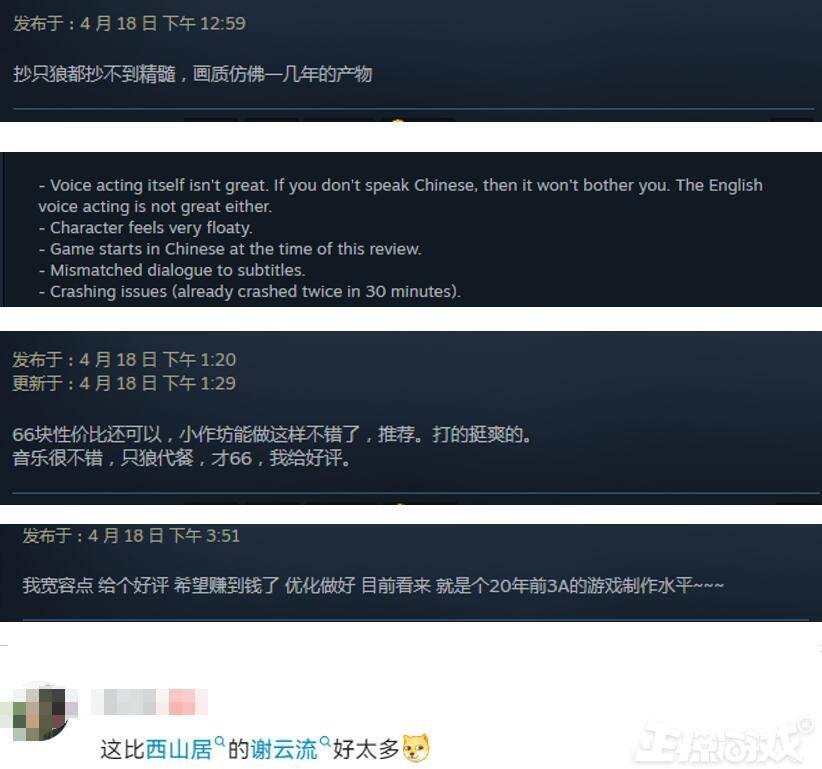Click the watermark logo in the corner
The image size is (822, 769).
click(x=724, y=741)
